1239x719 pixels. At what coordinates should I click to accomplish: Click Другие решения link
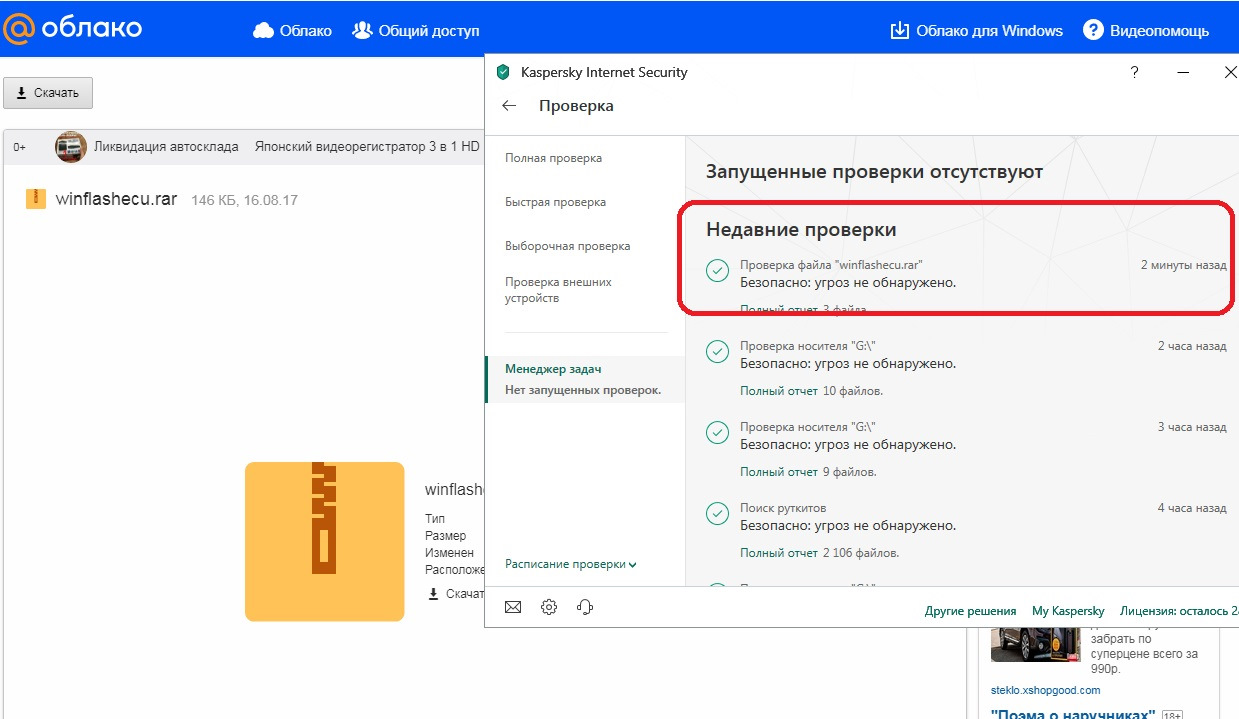pos(970,611)
